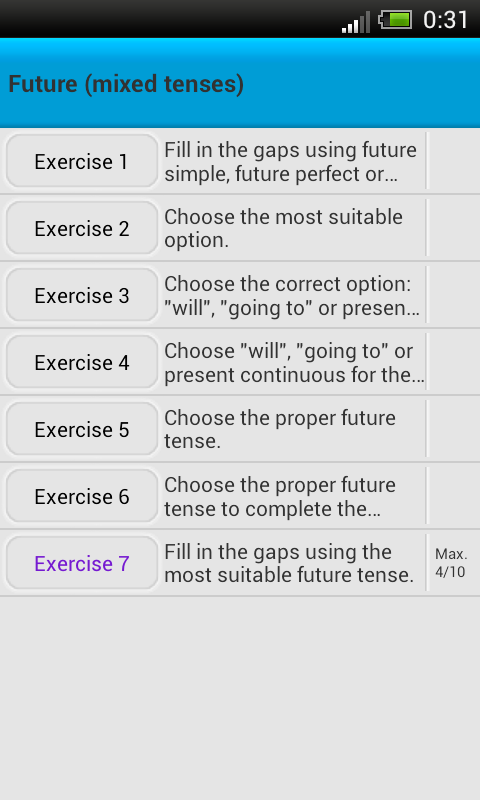The image size is (480, 800).
Task: Click the battery icon in status bar
Action: pyautogui.click(x=395, y=20)
